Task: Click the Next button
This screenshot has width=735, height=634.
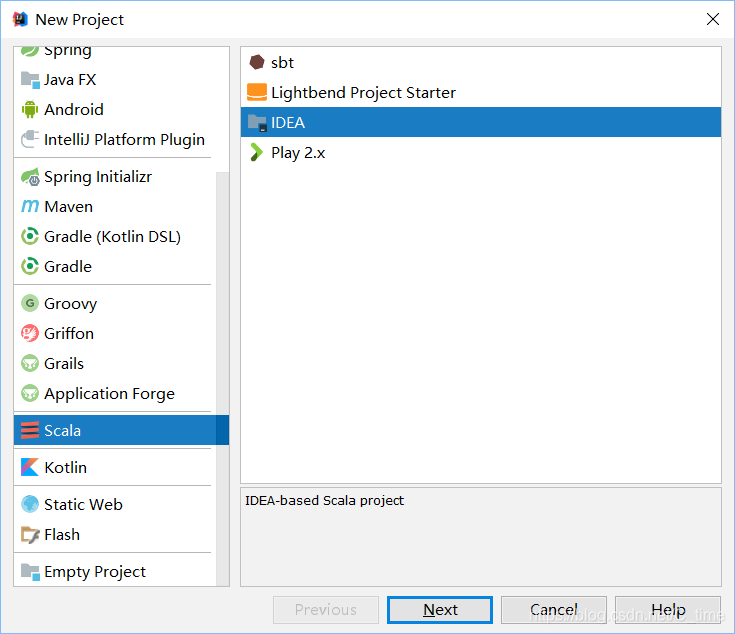Action: [x=440, y=610]
